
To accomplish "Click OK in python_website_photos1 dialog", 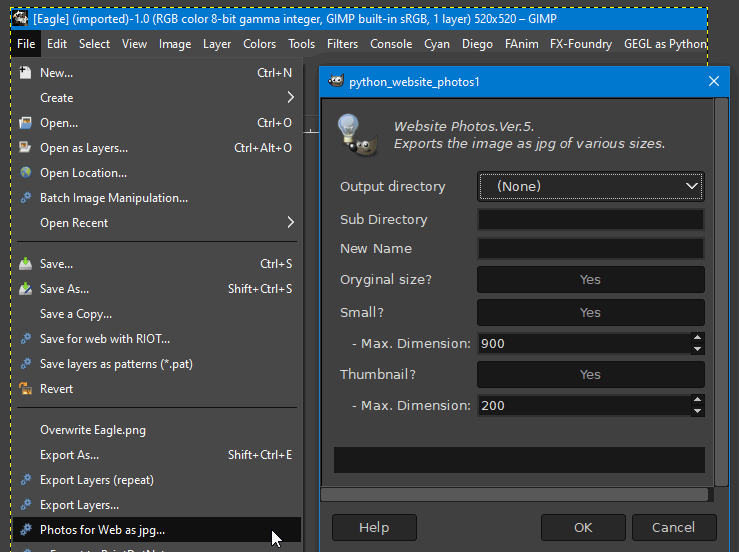I will [x=583, y=527].
